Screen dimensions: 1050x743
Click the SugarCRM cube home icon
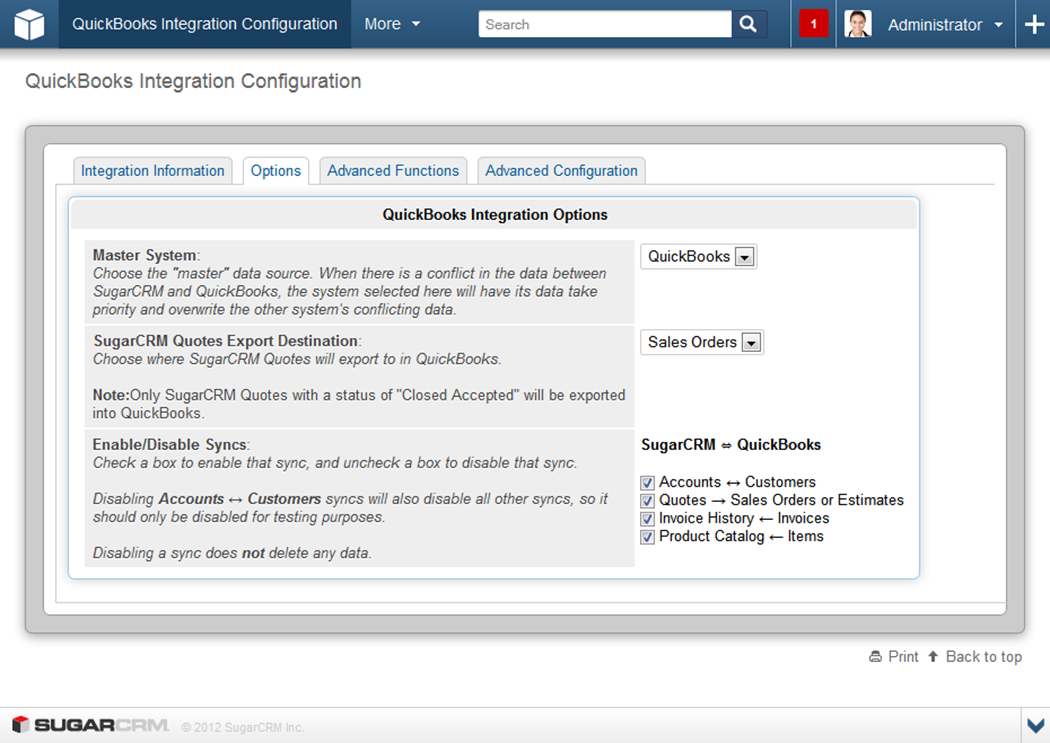tap(29, 25)
